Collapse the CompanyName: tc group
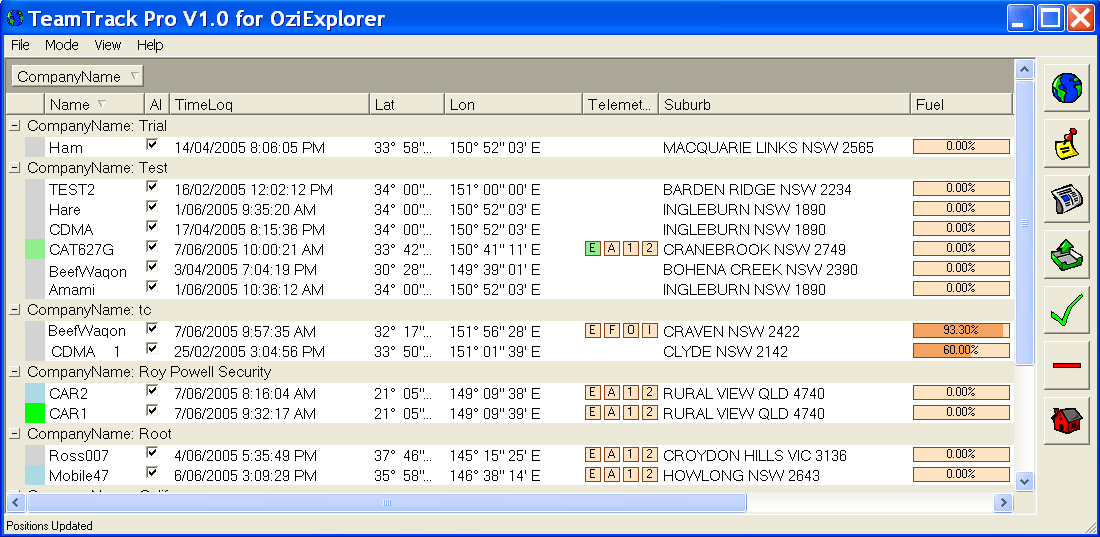 point(15,310)
